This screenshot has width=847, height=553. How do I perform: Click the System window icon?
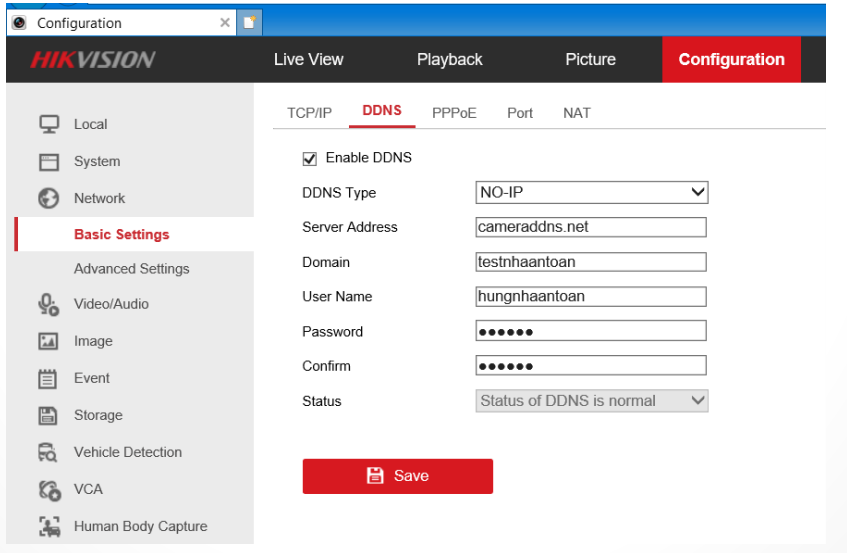tap(49, 161)
